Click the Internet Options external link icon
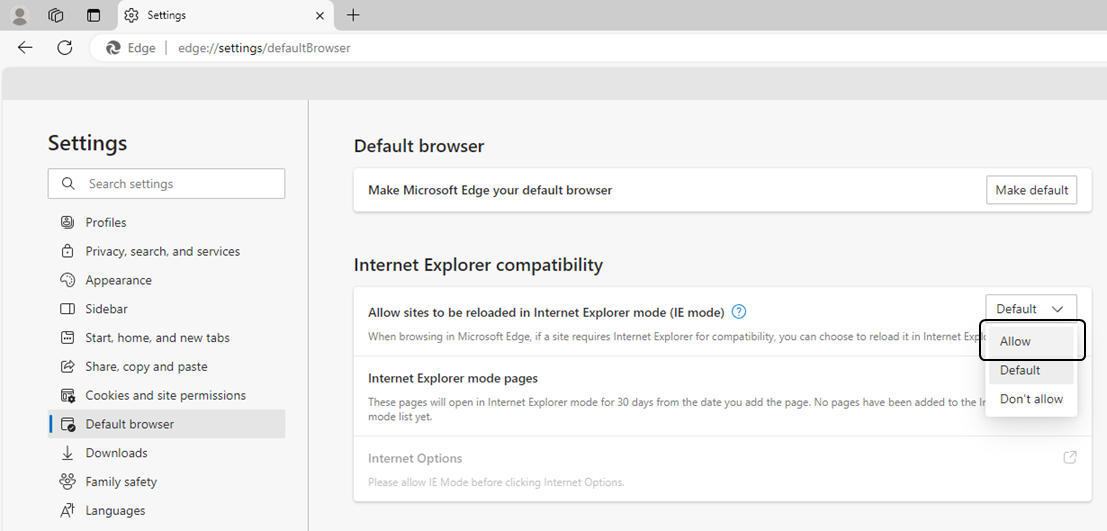Screen dimensions: 1107x531 (1069, 458)
